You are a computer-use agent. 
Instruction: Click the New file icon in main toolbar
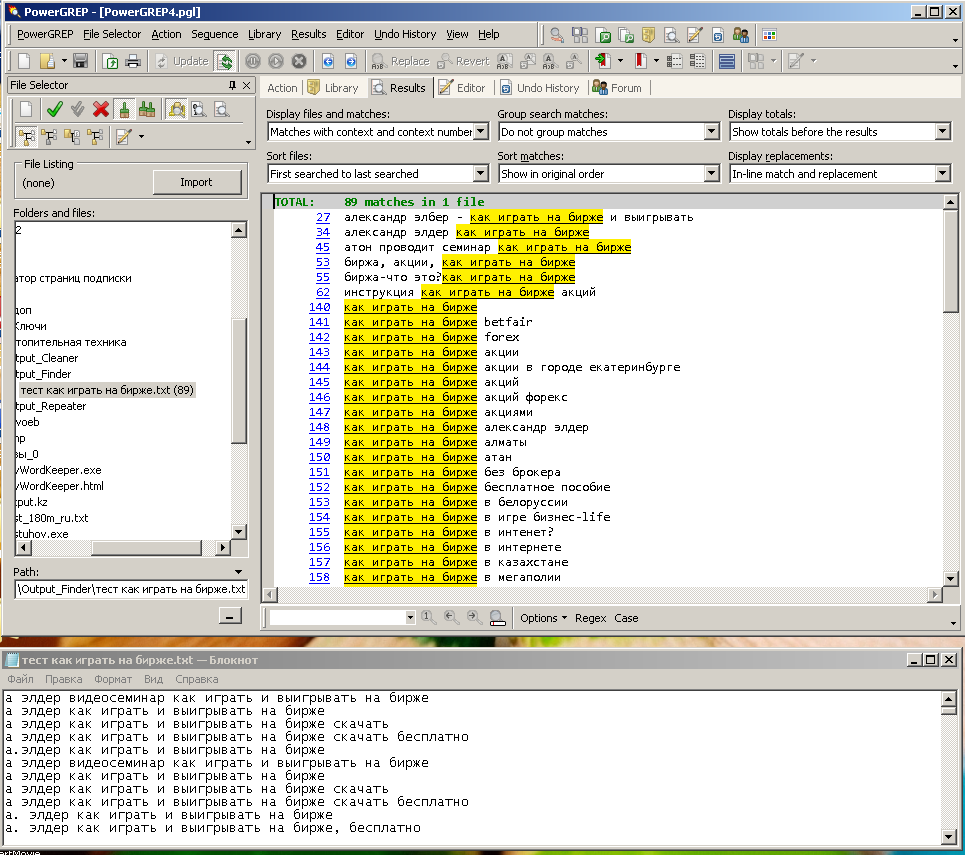click(24, 61)
